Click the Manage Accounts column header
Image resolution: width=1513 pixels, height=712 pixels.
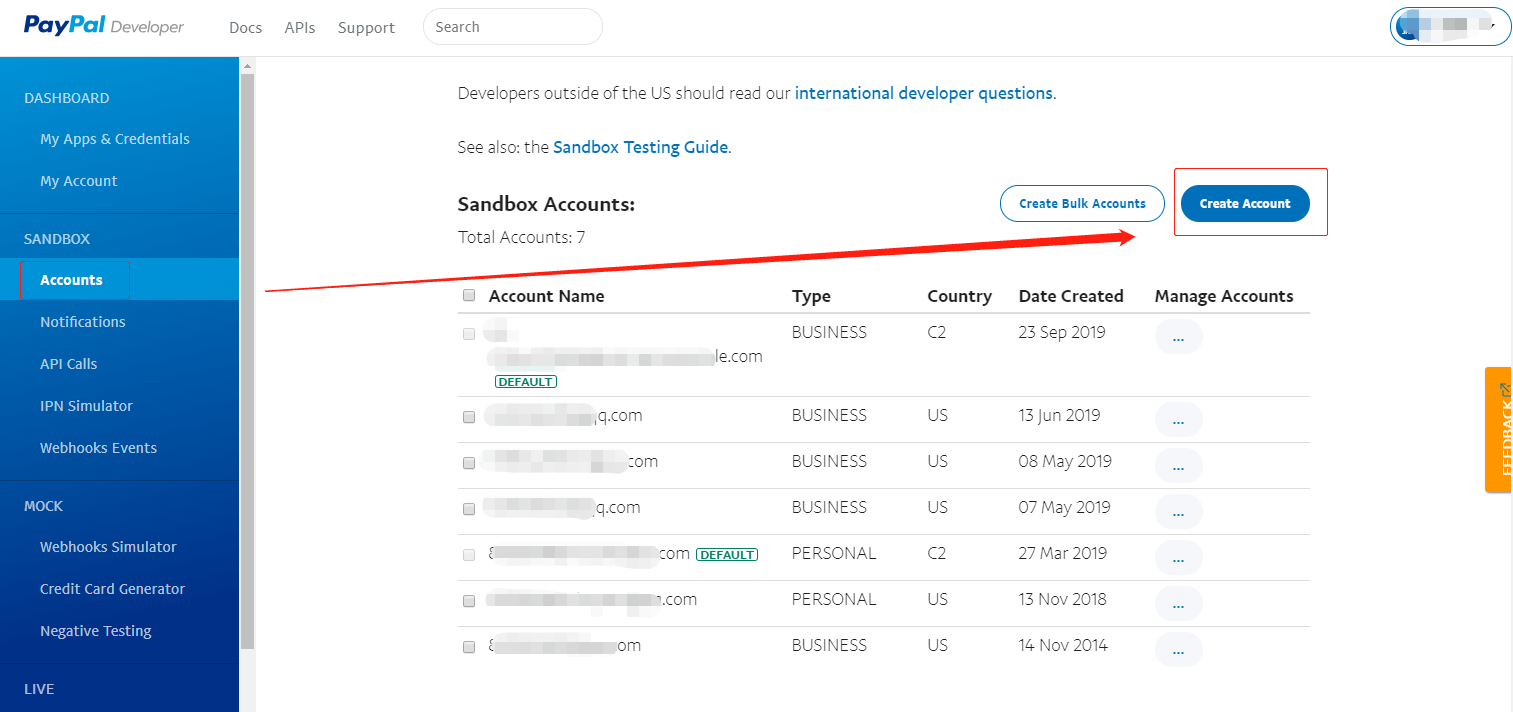pyautogui.click(x=1224, y=296)
